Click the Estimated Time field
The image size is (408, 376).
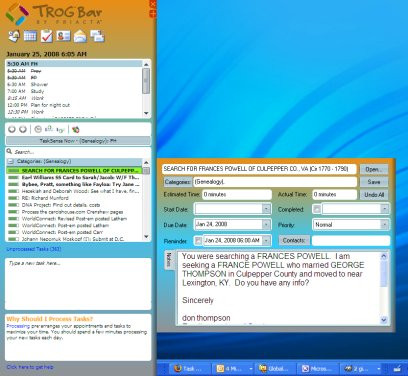(237, 194)
